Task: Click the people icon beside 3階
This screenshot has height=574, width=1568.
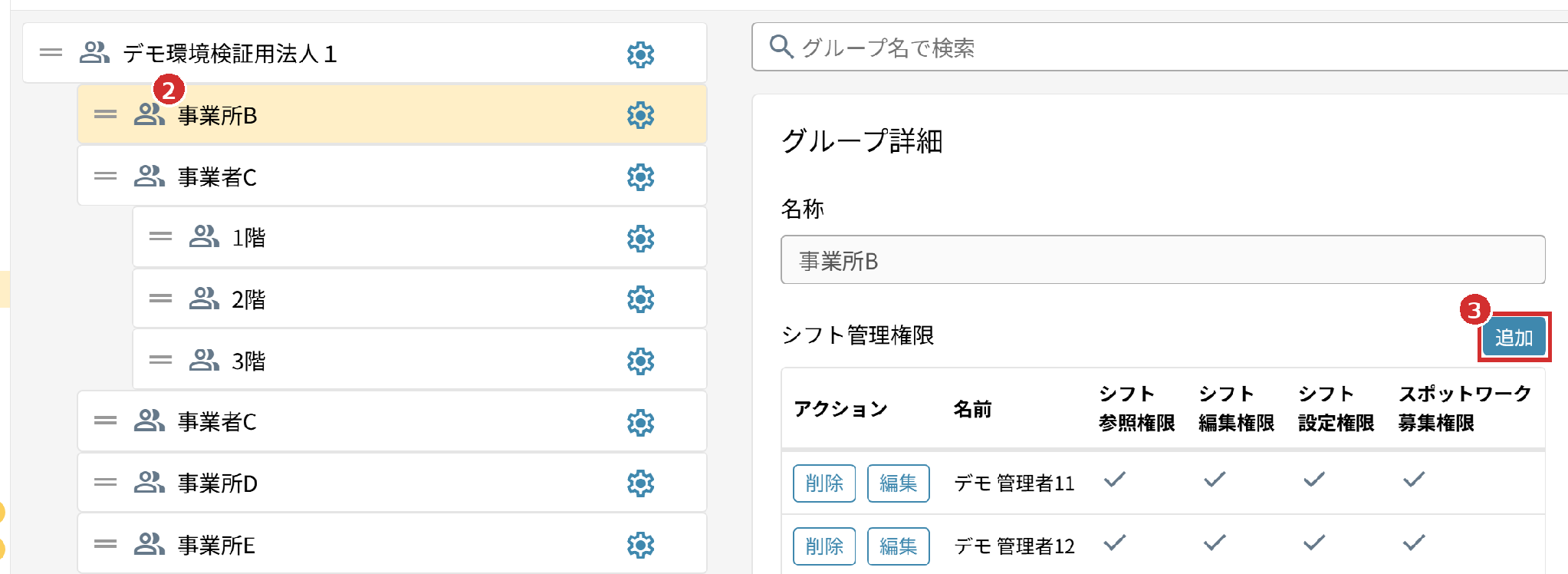Action: click(x=205, y=359)
